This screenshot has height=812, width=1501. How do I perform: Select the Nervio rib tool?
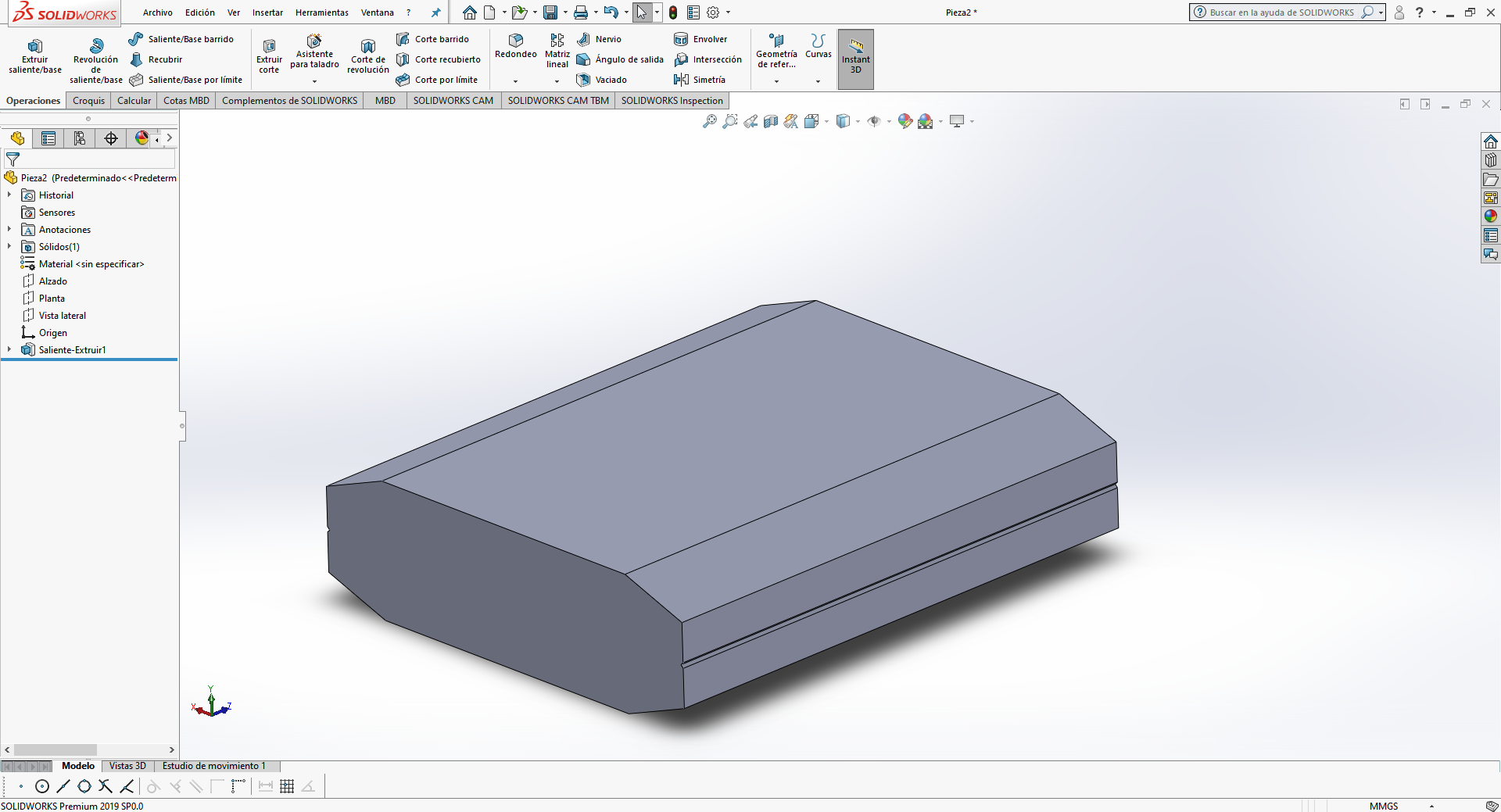[599, 39]
